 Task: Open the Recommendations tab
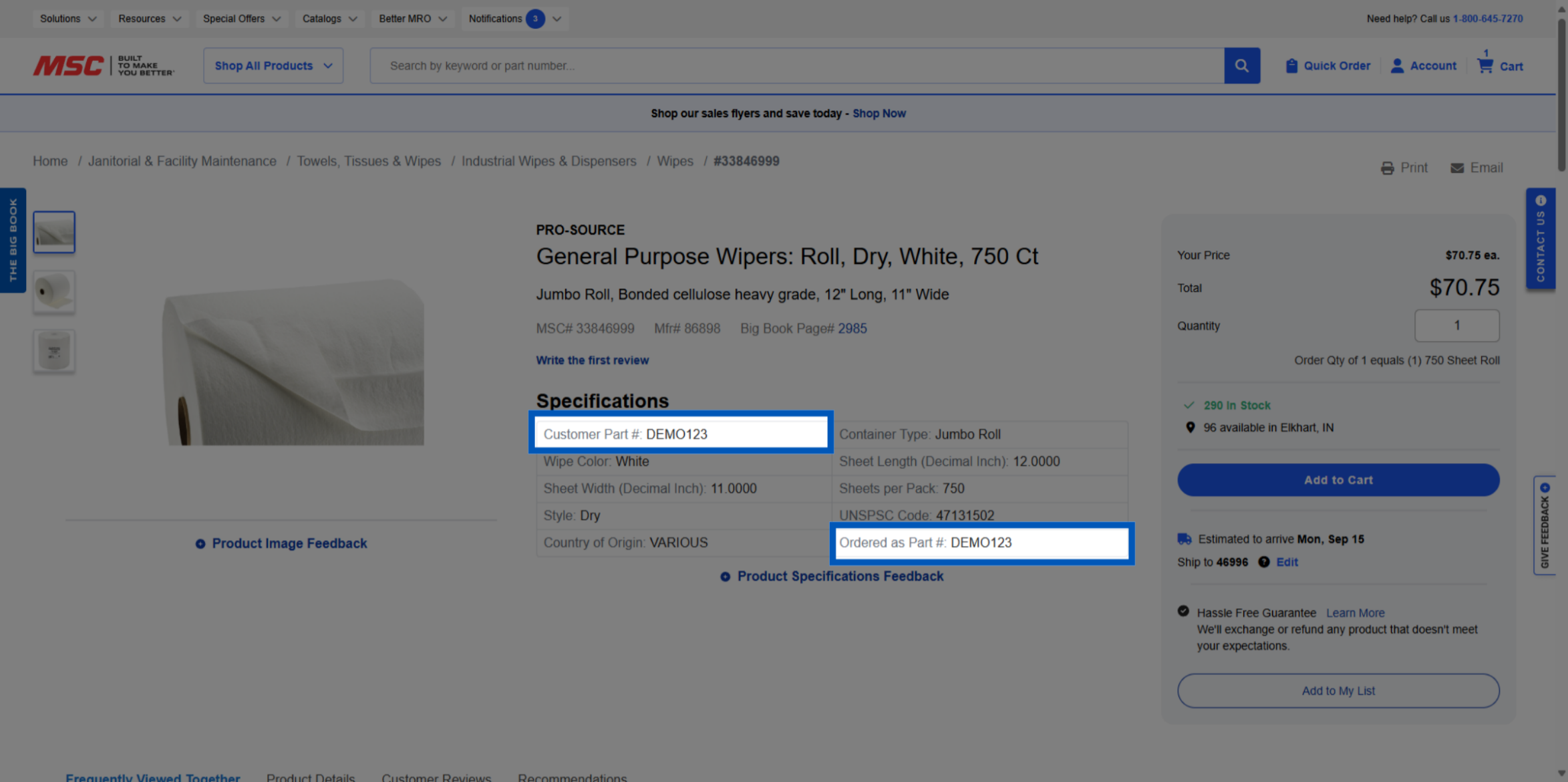[x=573, y=777]
